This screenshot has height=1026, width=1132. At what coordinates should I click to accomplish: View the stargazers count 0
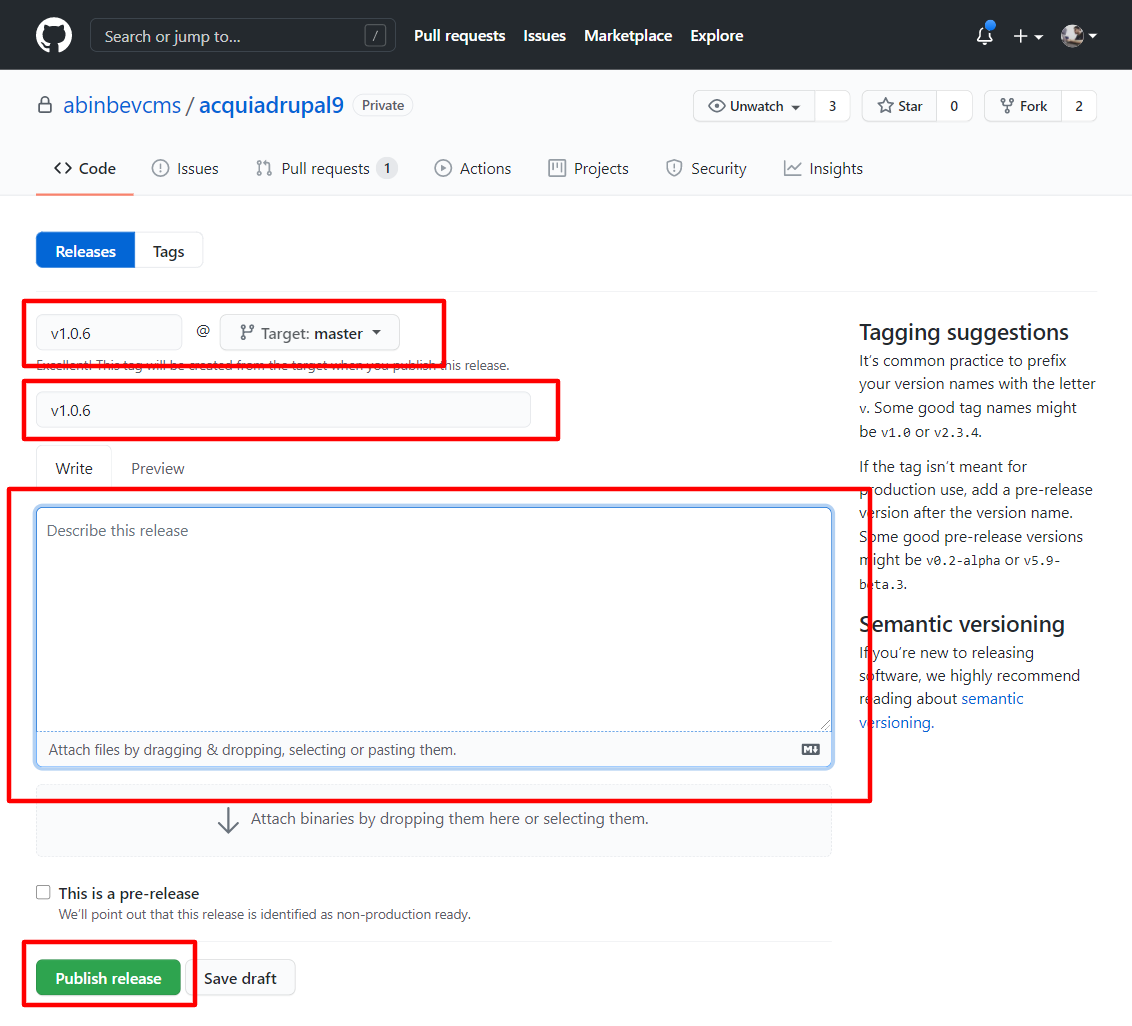954,106
